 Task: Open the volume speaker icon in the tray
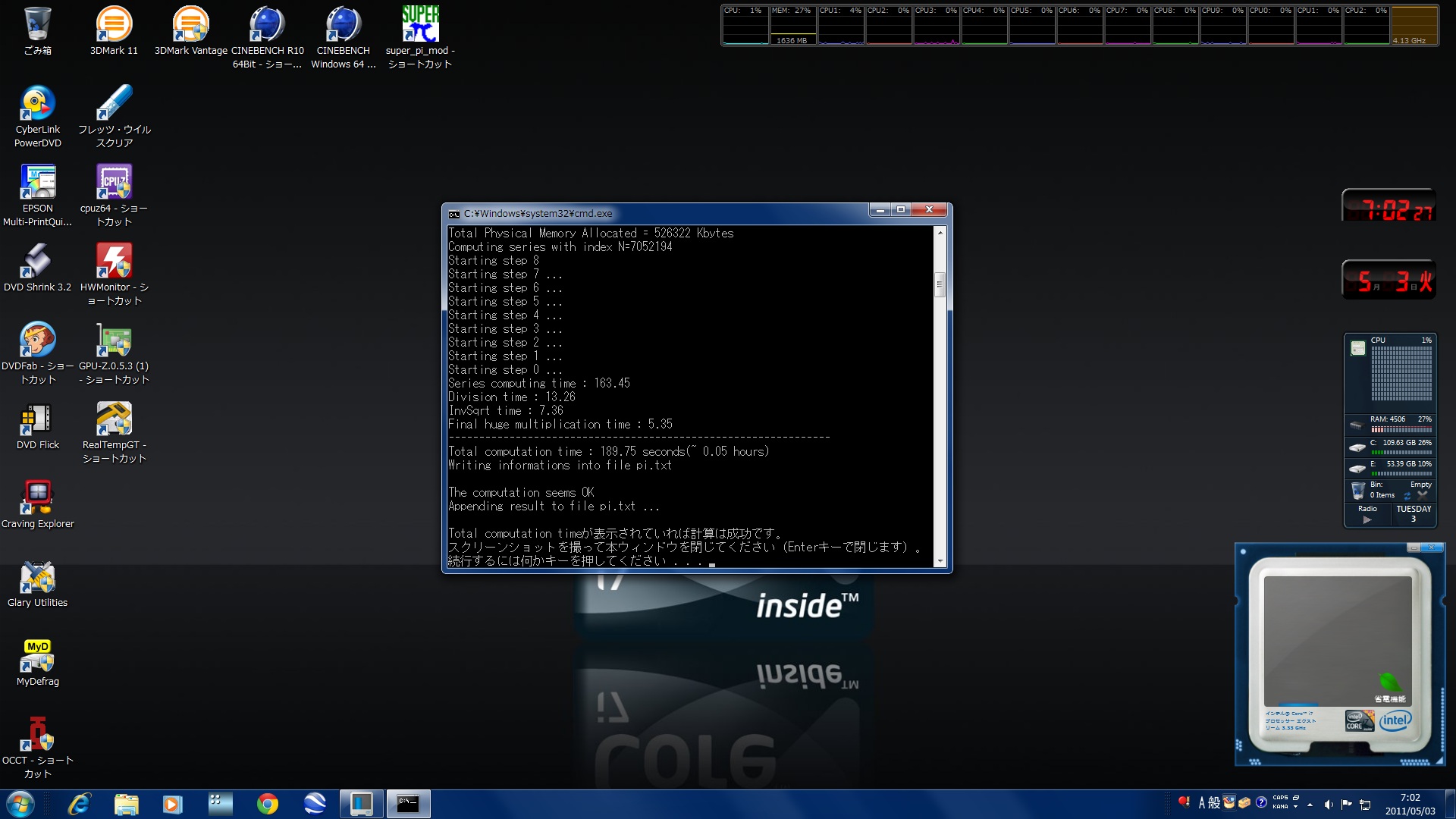pyautogui.click(x=1328, y=804)
